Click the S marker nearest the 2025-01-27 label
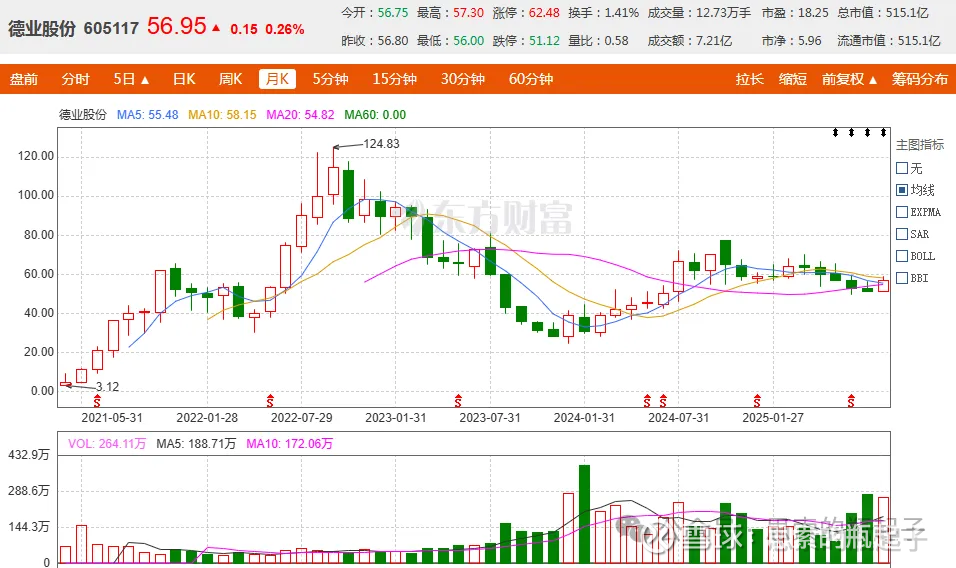 click(757, 401)
